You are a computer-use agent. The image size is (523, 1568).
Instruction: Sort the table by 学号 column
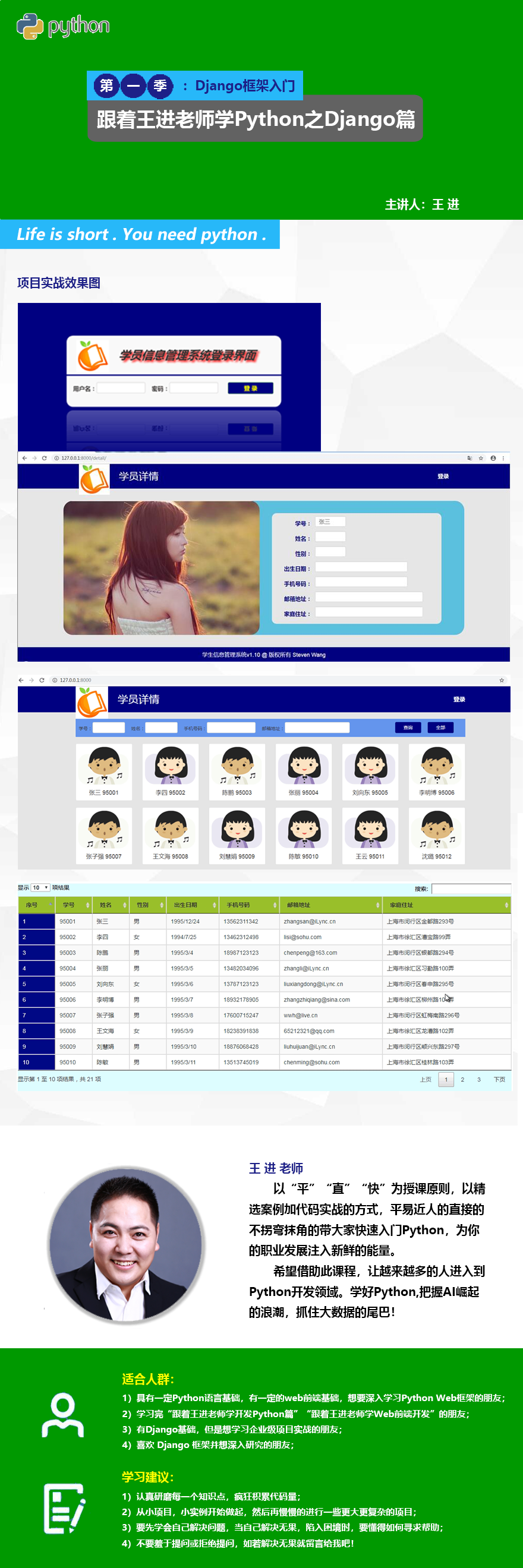click(x=73, y=905)
